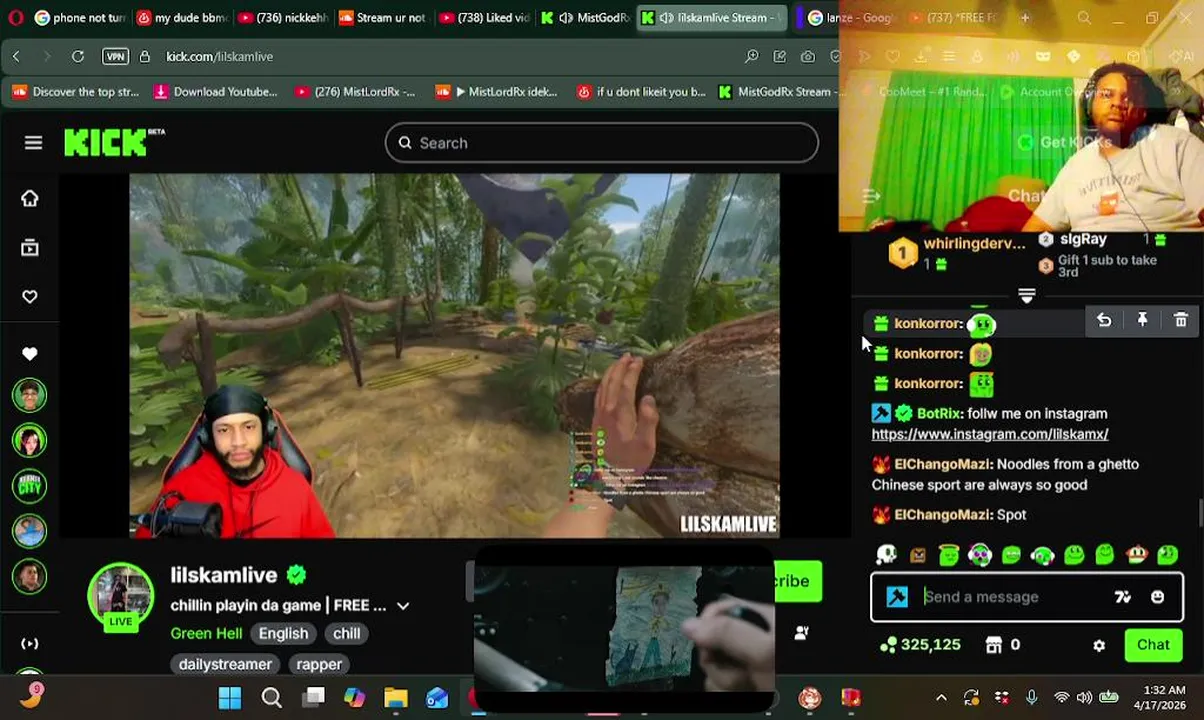Screen dimensions: 1204x720
Task: Click whirlingderv leaderboard first-place entry
Action: coord(963,252)
